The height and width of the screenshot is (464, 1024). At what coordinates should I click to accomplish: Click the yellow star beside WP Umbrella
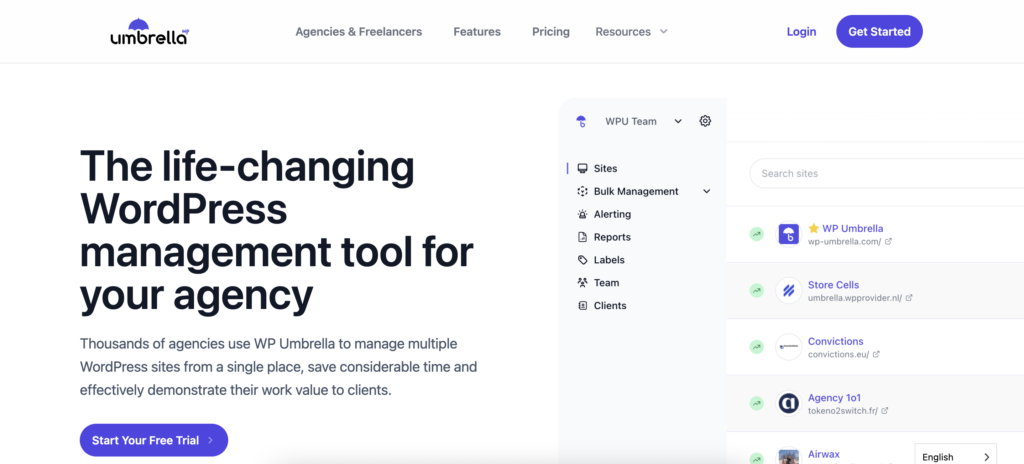[813, 228]
